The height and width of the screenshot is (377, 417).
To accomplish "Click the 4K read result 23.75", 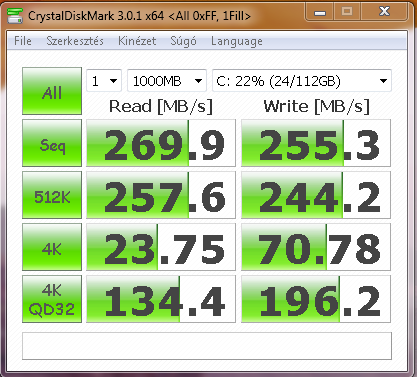I will 161,247.
